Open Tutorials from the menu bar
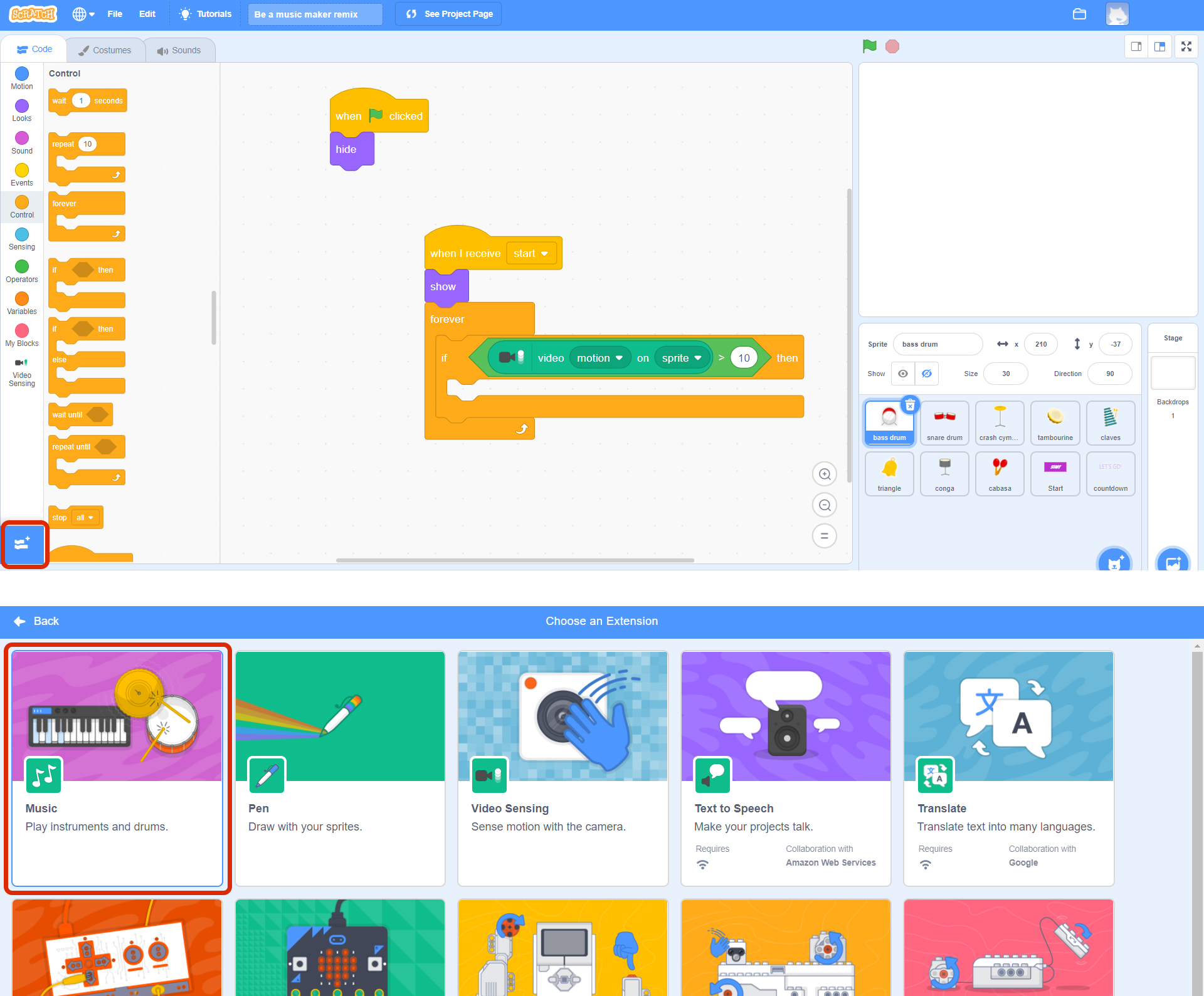The height and width of the screenshot is (996, 1204). coord(205,14)
